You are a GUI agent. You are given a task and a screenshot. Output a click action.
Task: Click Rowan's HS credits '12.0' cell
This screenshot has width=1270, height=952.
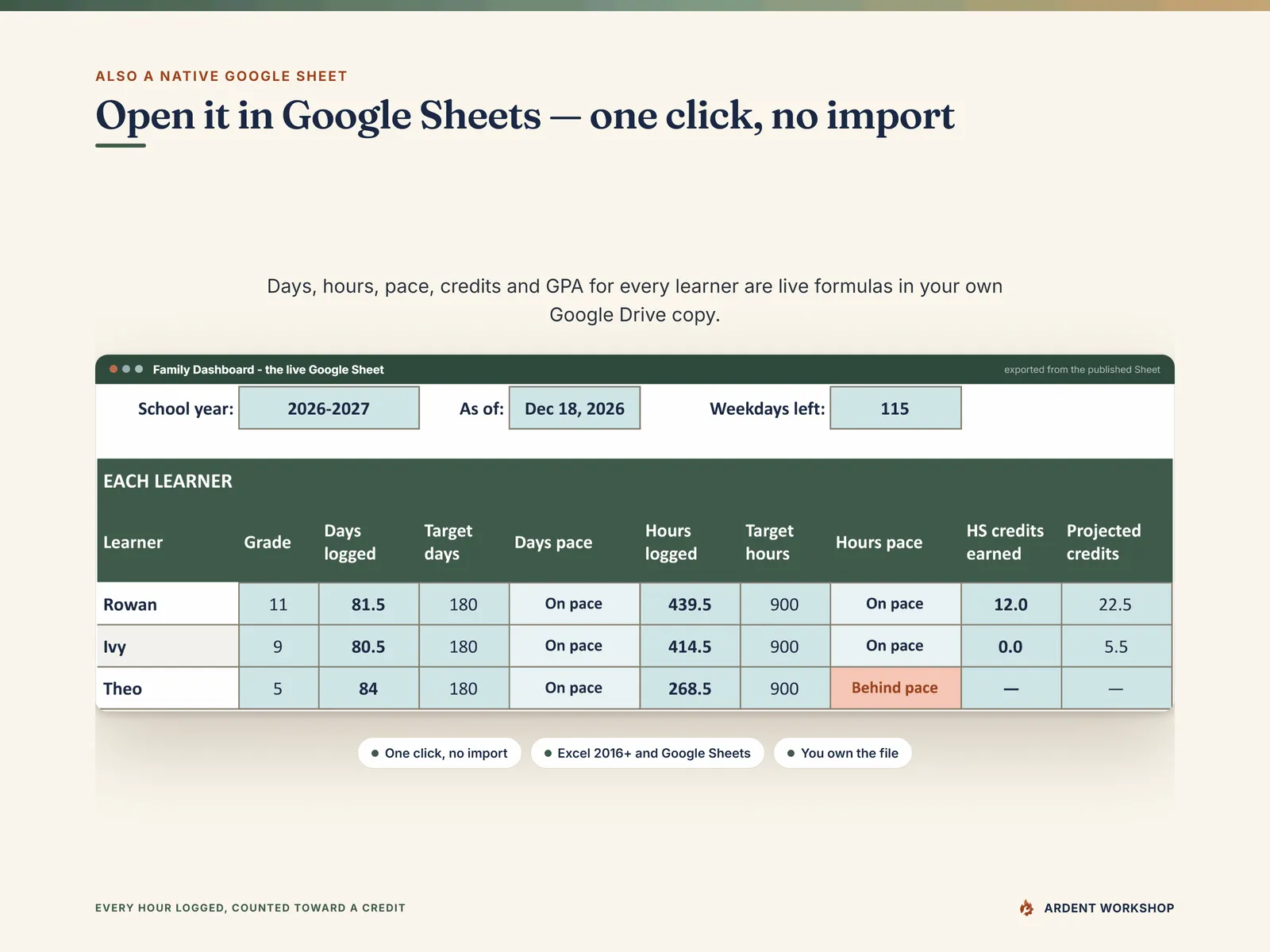coord(1011,604)
